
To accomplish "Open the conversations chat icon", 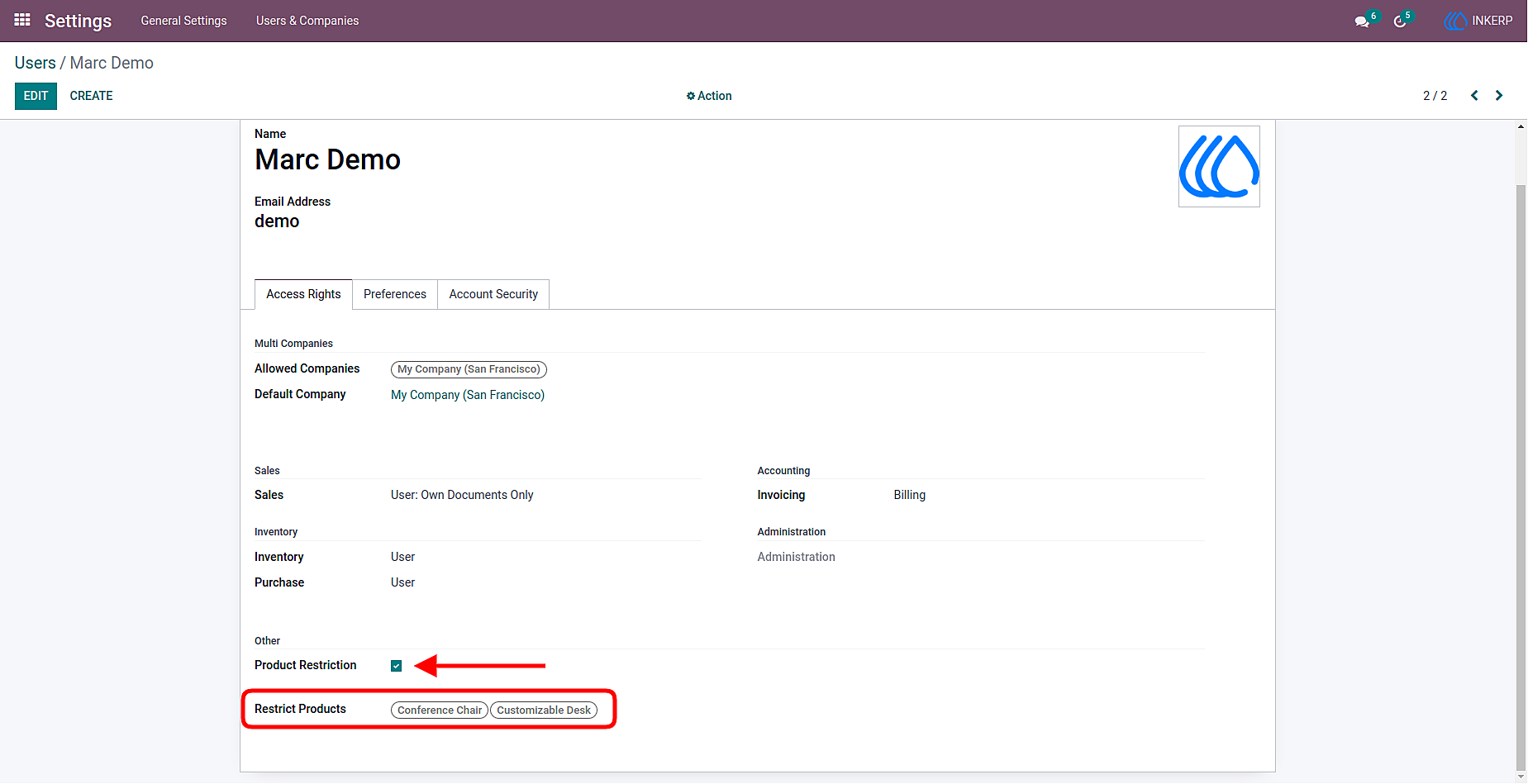I will click(1362, 21).
